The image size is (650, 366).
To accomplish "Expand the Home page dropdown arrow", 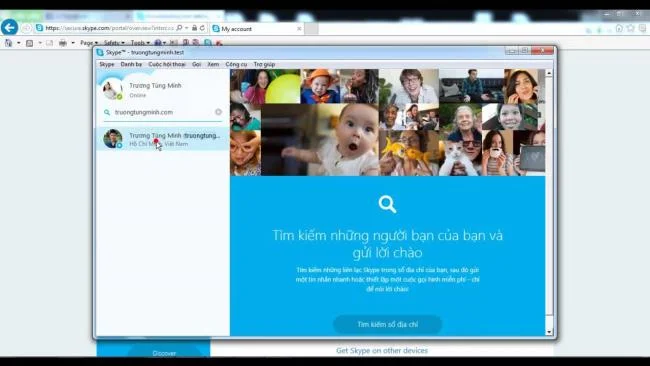I will tap(19, 43).
